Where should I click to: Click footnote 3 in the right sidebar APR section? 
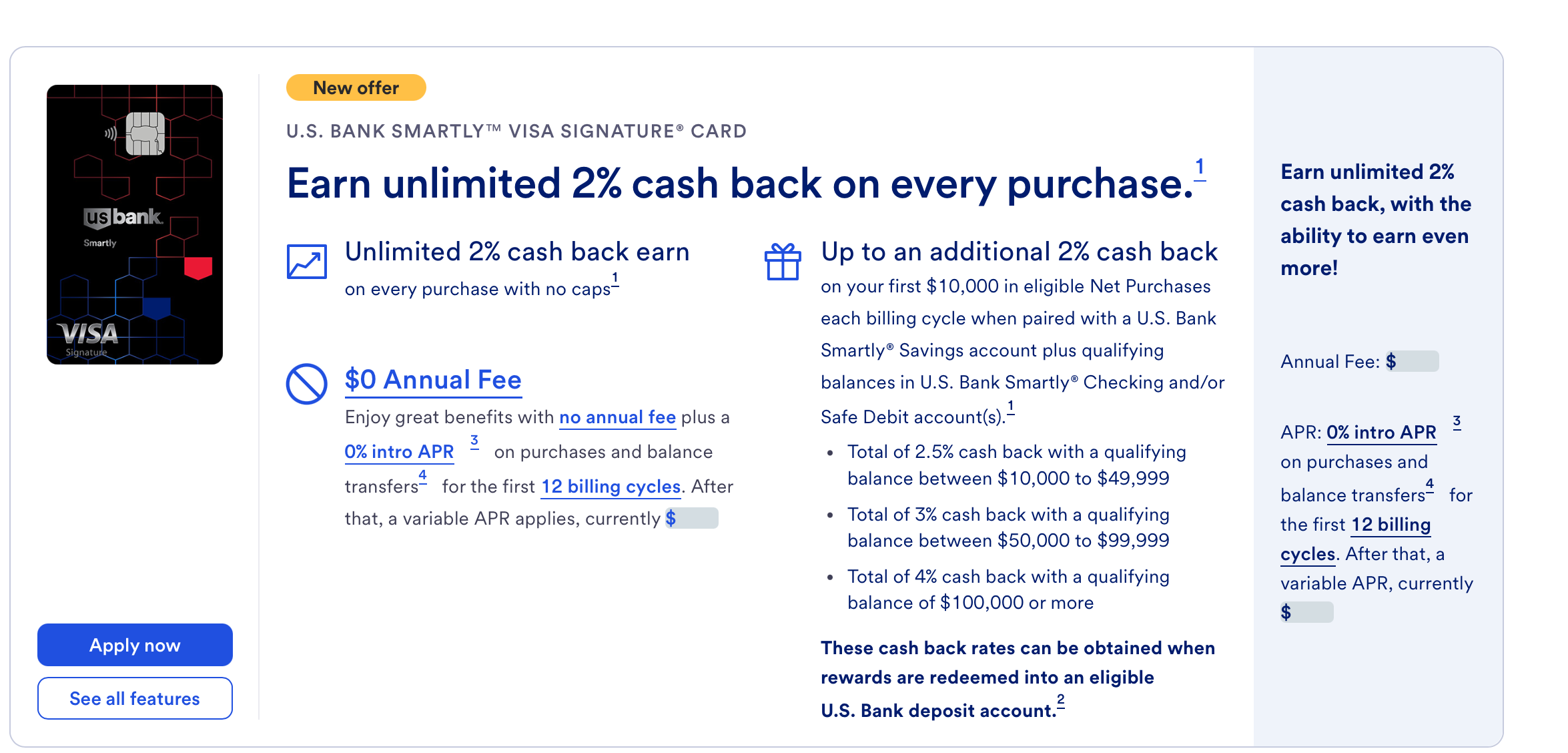[x=1457, y=422]
